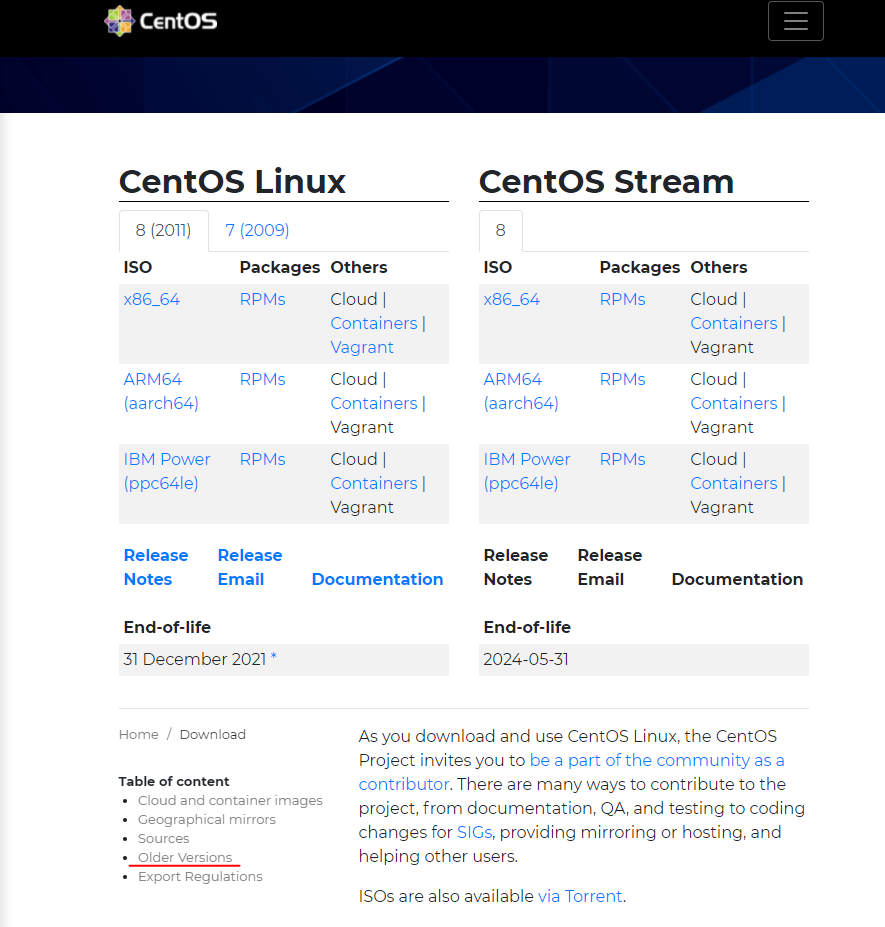Open Vagrant link in CentOS Linux x86_64 row

(x=362, y=347)
